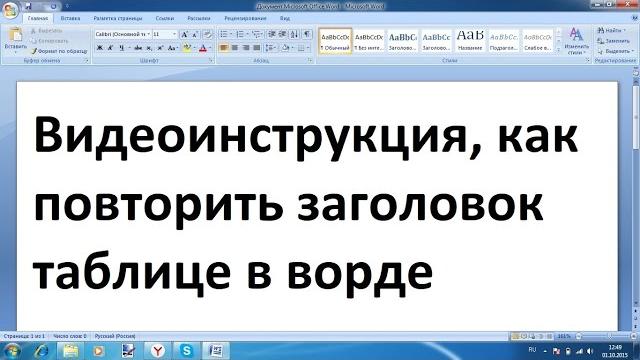Open Skype from the taskbar

[x=186, y=351]
